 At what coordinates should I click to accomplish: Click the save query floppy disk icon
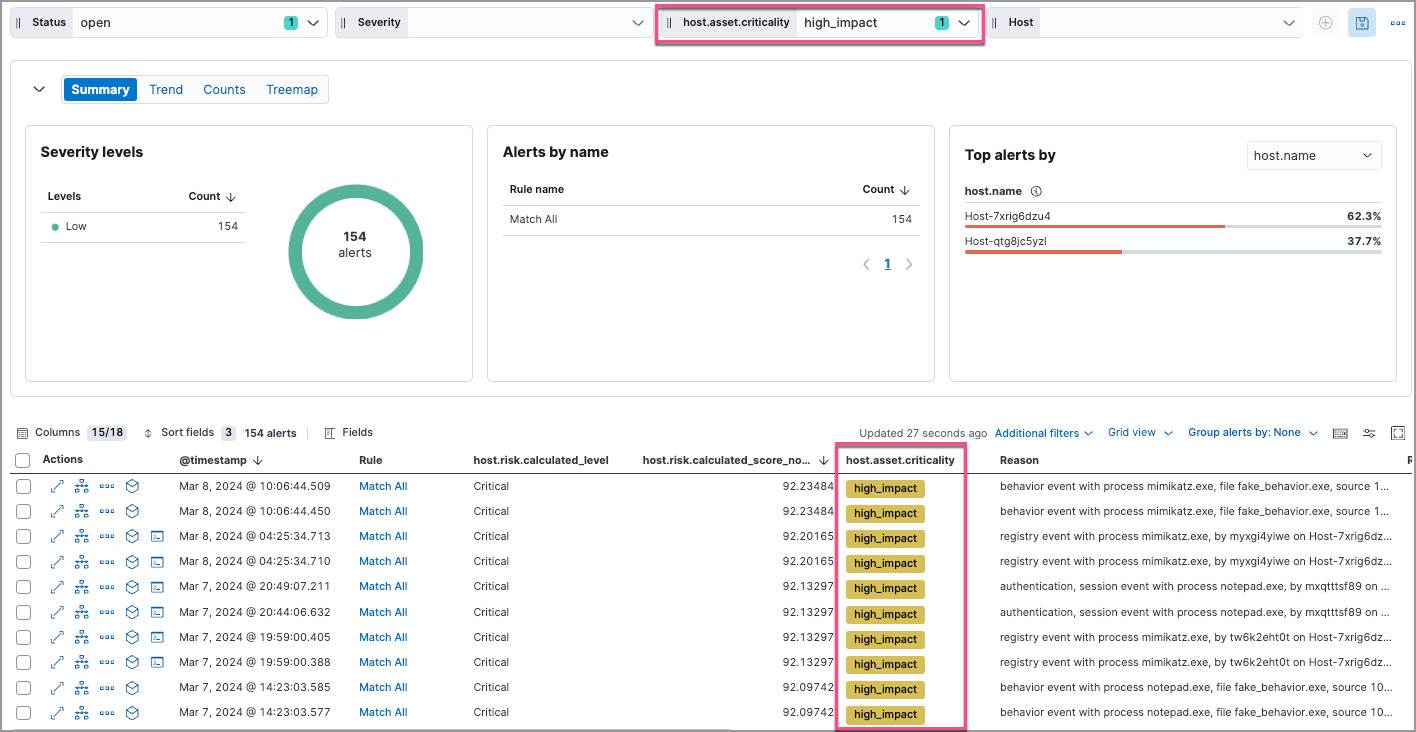[x=1361, y=22]
